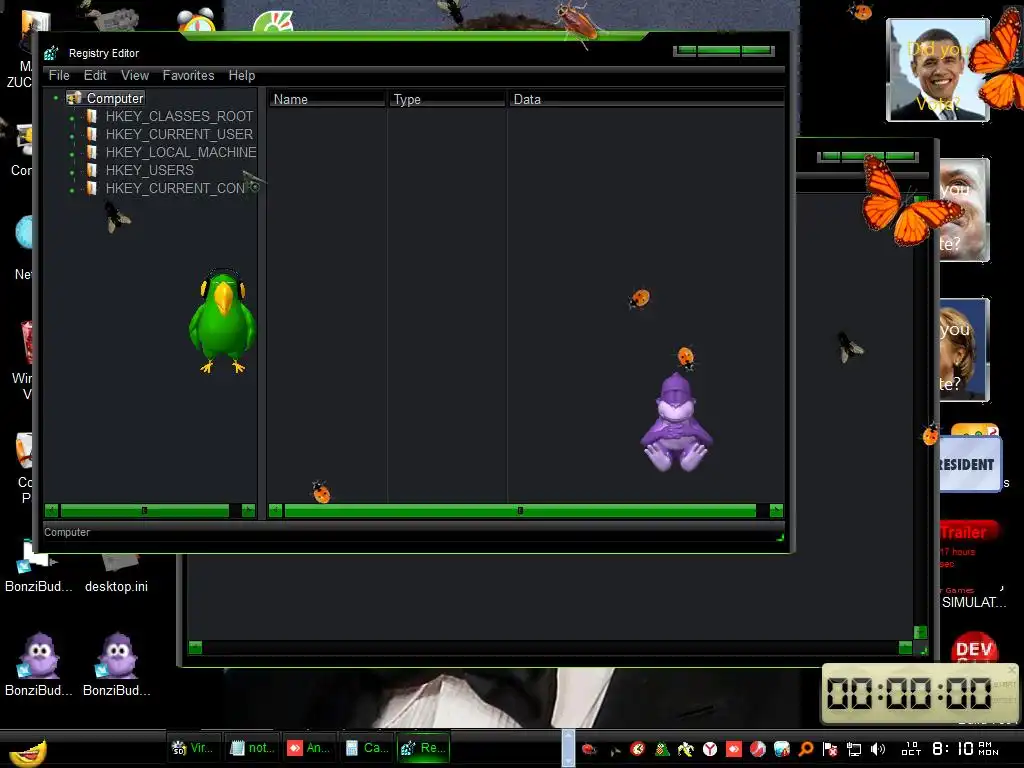
Task: Open the Action Center flag tray icon
Action: click(x=830, y=749)
